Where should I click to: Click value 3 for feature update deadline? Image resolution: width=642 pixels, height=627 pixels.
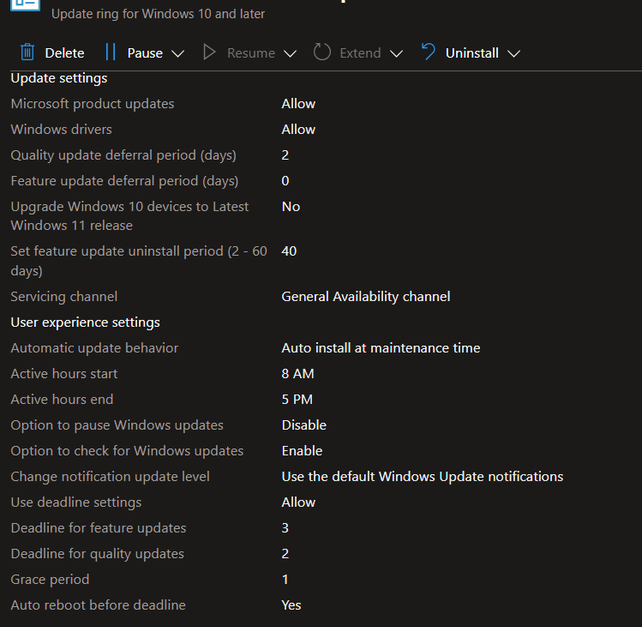coord(285,528)
